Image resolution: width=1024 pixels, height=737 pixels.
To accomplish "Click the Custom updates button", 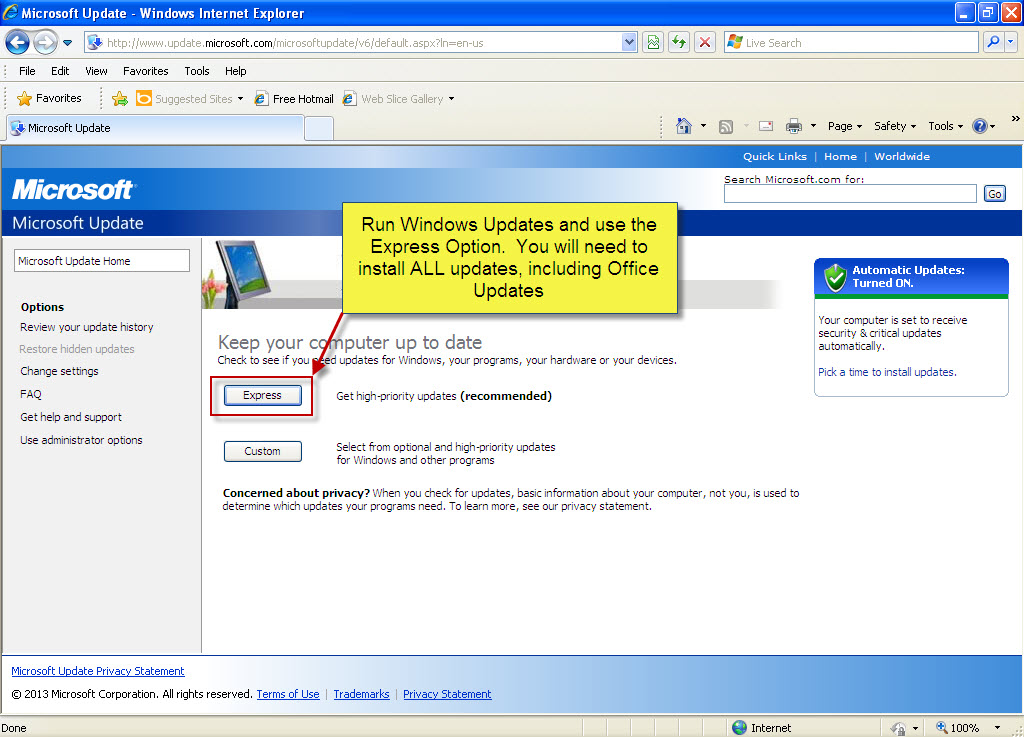I will [x=263, y=451].
